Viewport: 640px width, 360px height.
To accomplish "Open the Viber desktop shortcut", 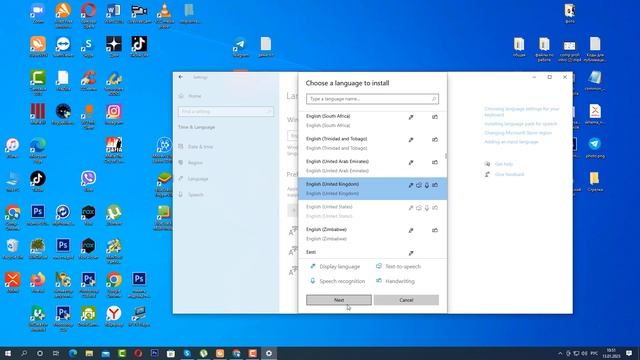I will pos(89,182).
